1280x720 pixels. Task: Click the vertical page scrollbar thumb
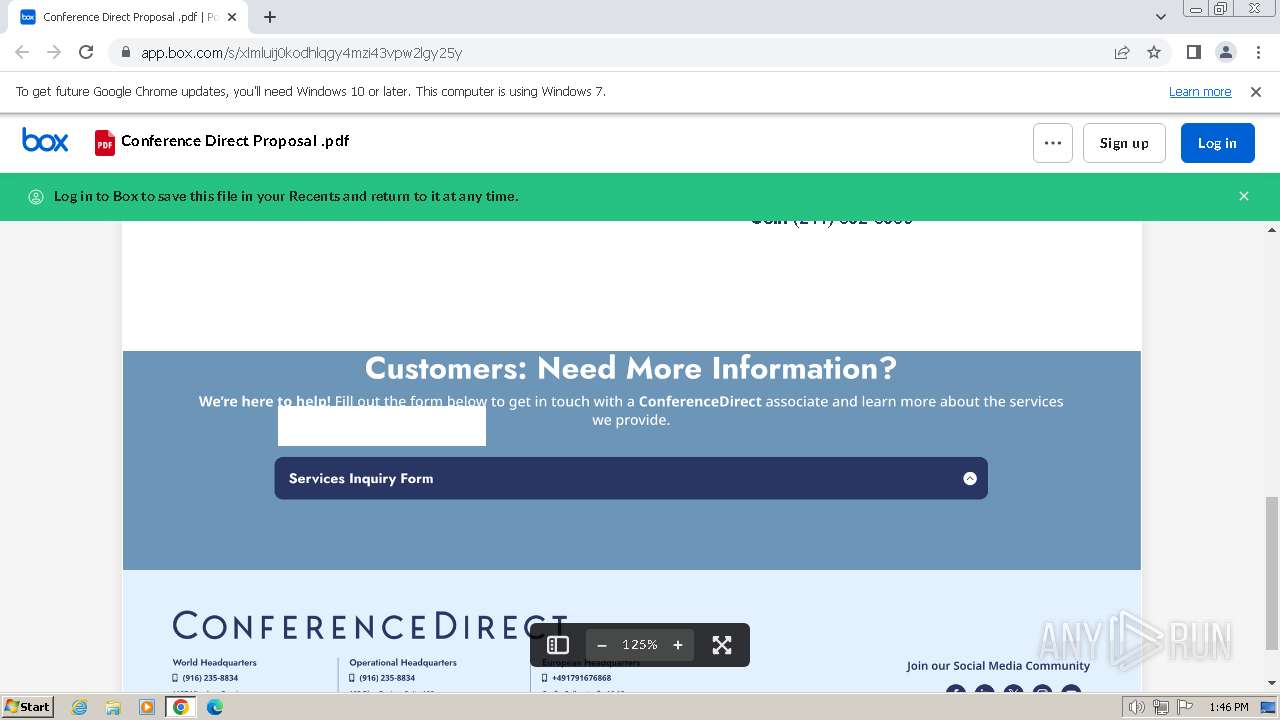1272,573
